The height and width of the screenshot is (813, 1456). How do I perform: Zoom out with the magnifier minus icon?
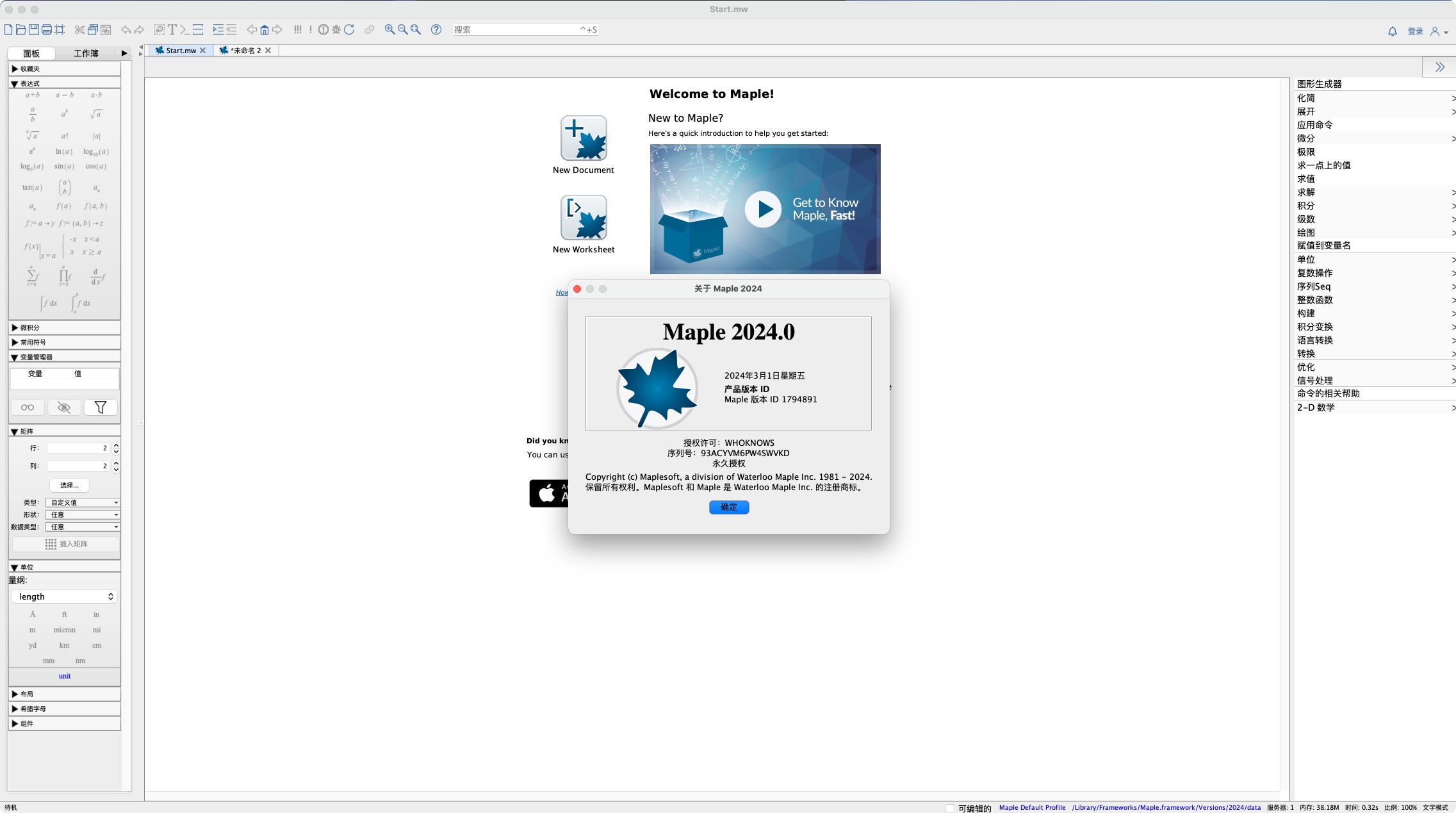point(402,29)
